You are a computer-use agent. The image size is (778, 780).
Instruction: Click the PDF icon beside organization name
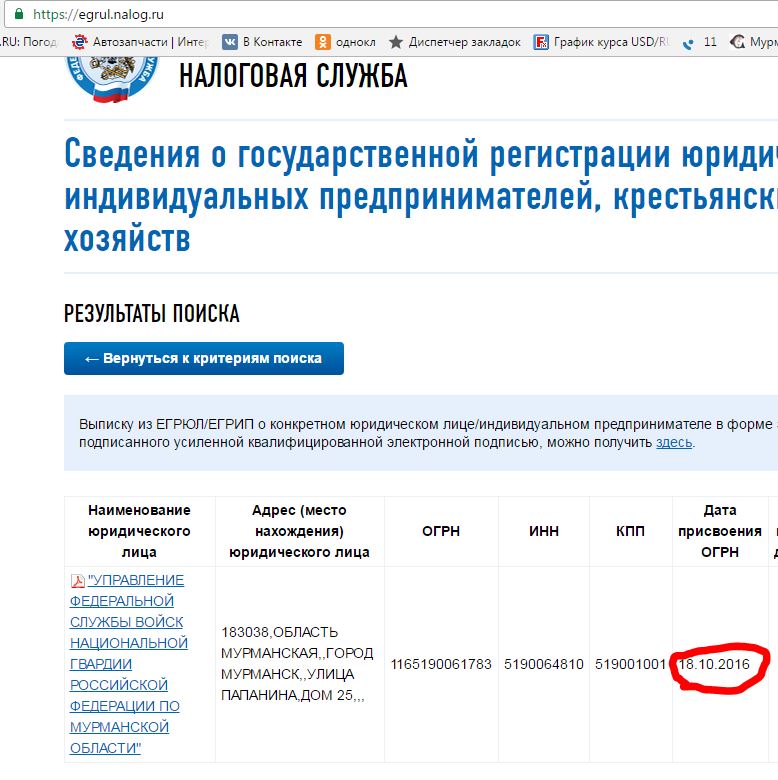pyautogui.click(x=77, y=581)
